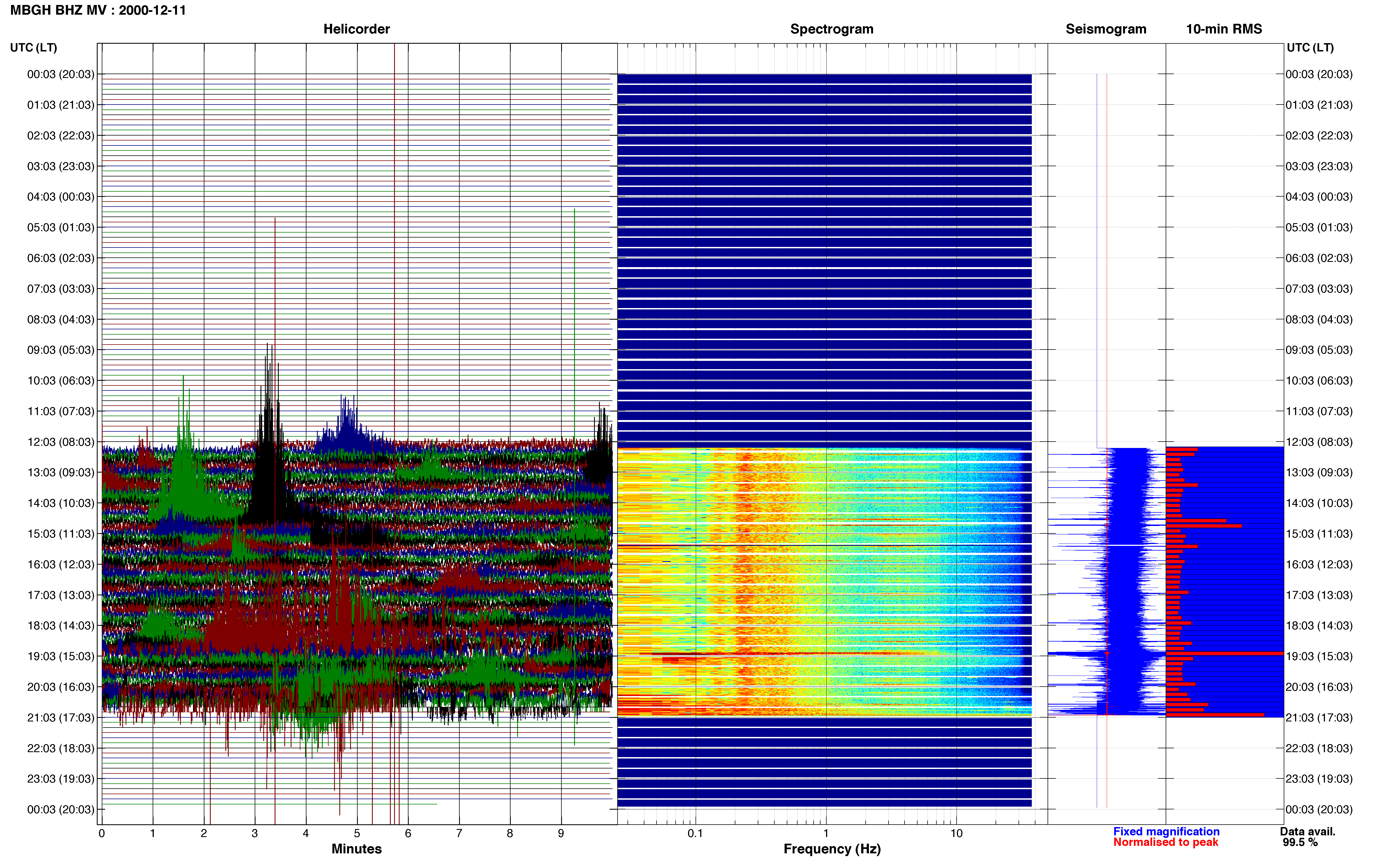
Task: Click the "Frequency (Hz)" axis label
Action: (x=832, y=848)
